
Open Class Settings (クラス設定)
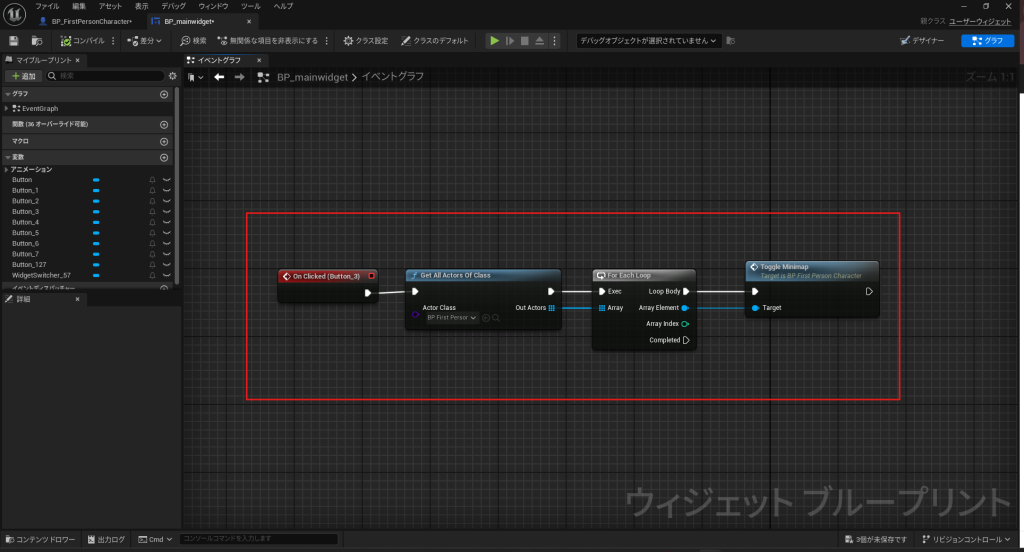[366, 41]
